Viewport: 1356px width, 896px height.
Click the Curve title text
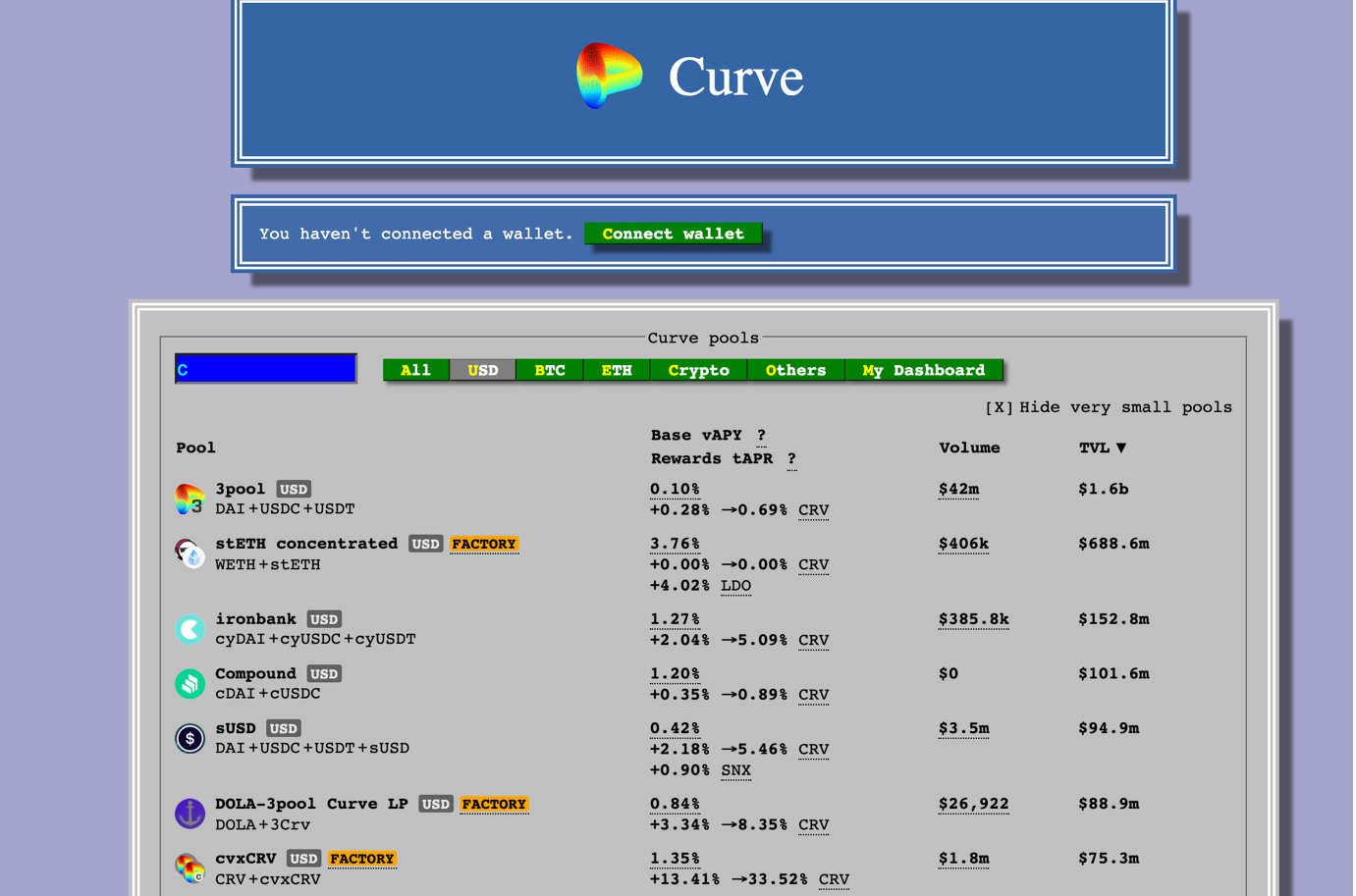(735, 77)
